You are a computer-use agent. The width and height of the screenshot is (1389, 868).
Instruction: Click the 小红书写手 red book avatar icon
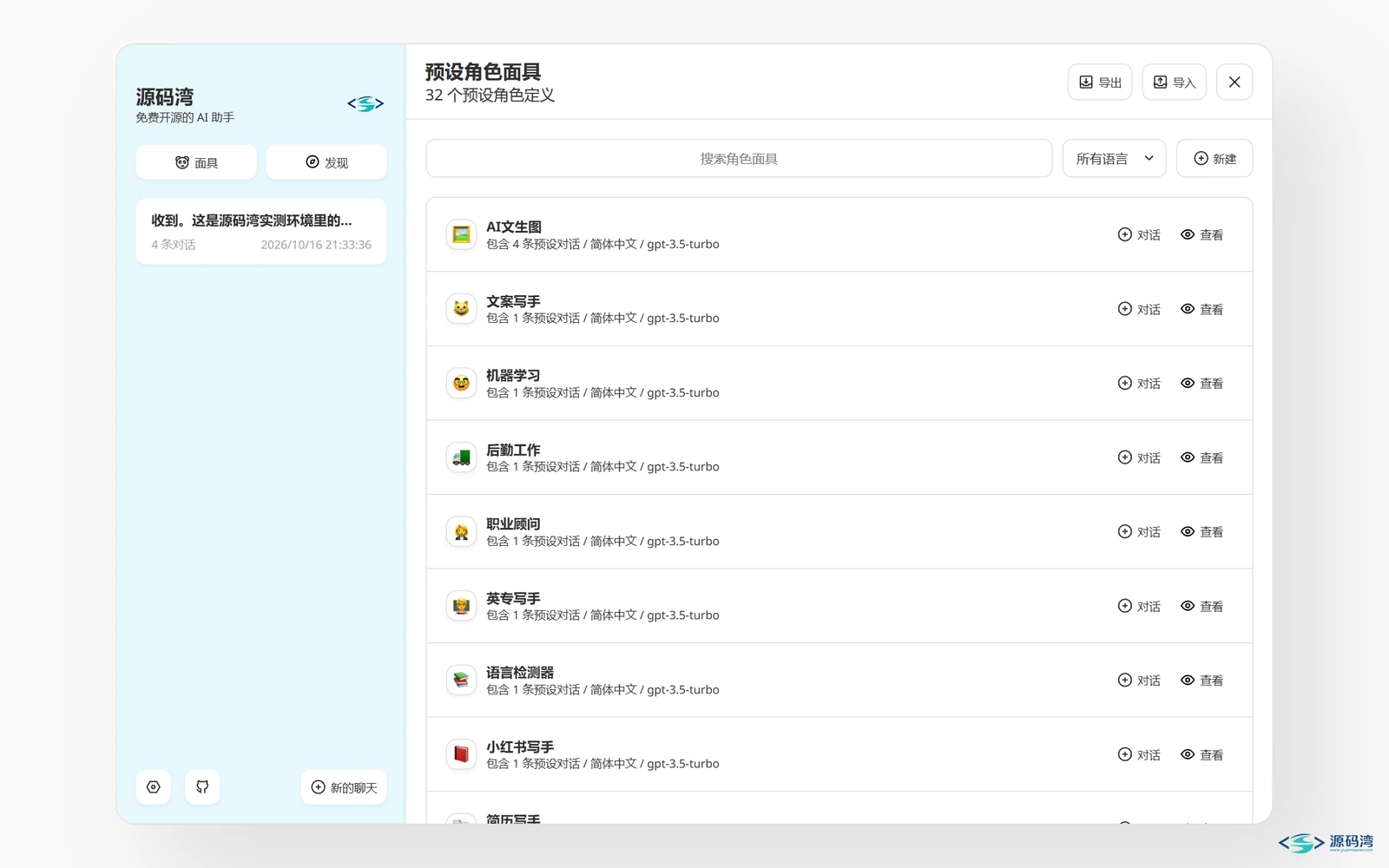pos(461,754)
